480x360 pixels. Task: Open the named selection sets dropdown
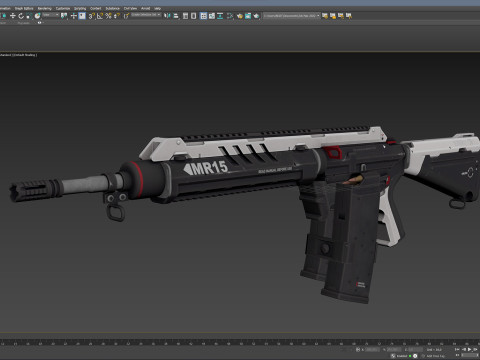pyautogui.click(x=146, y=15)
